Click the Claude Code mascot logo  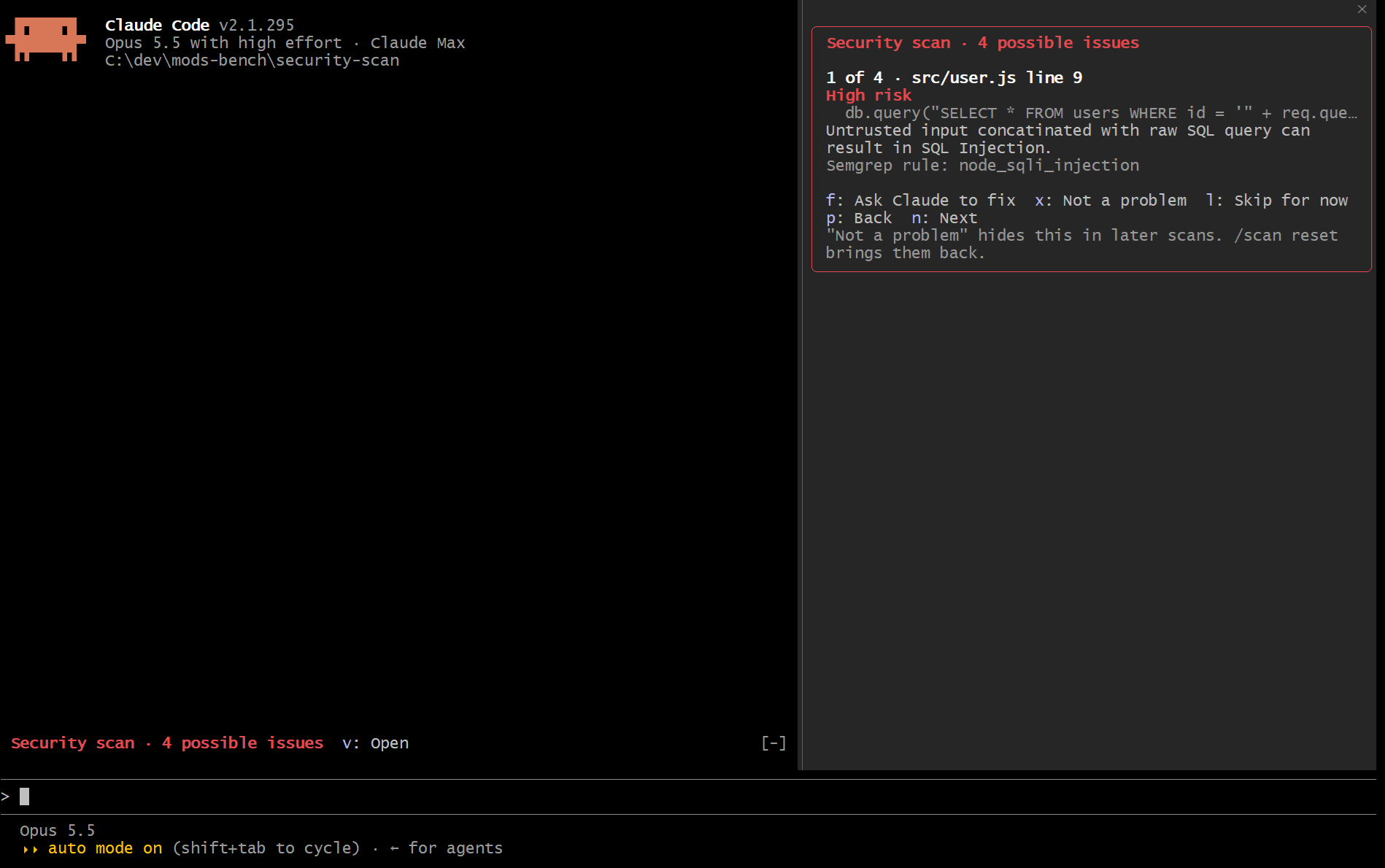pyautogui.click(x=45, y=39)
